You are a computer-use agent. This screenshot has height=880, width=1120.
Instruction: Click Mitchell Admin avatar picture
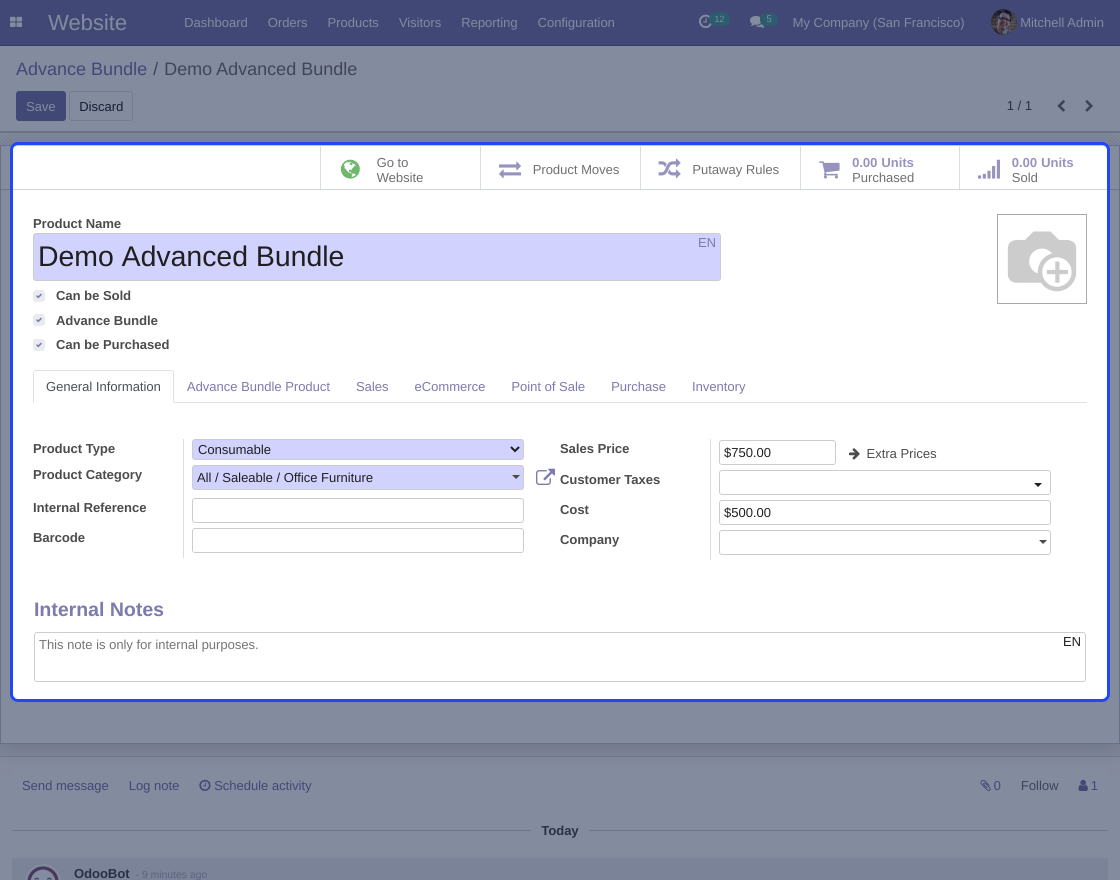pyautogui.click(x=1003, y=22)
